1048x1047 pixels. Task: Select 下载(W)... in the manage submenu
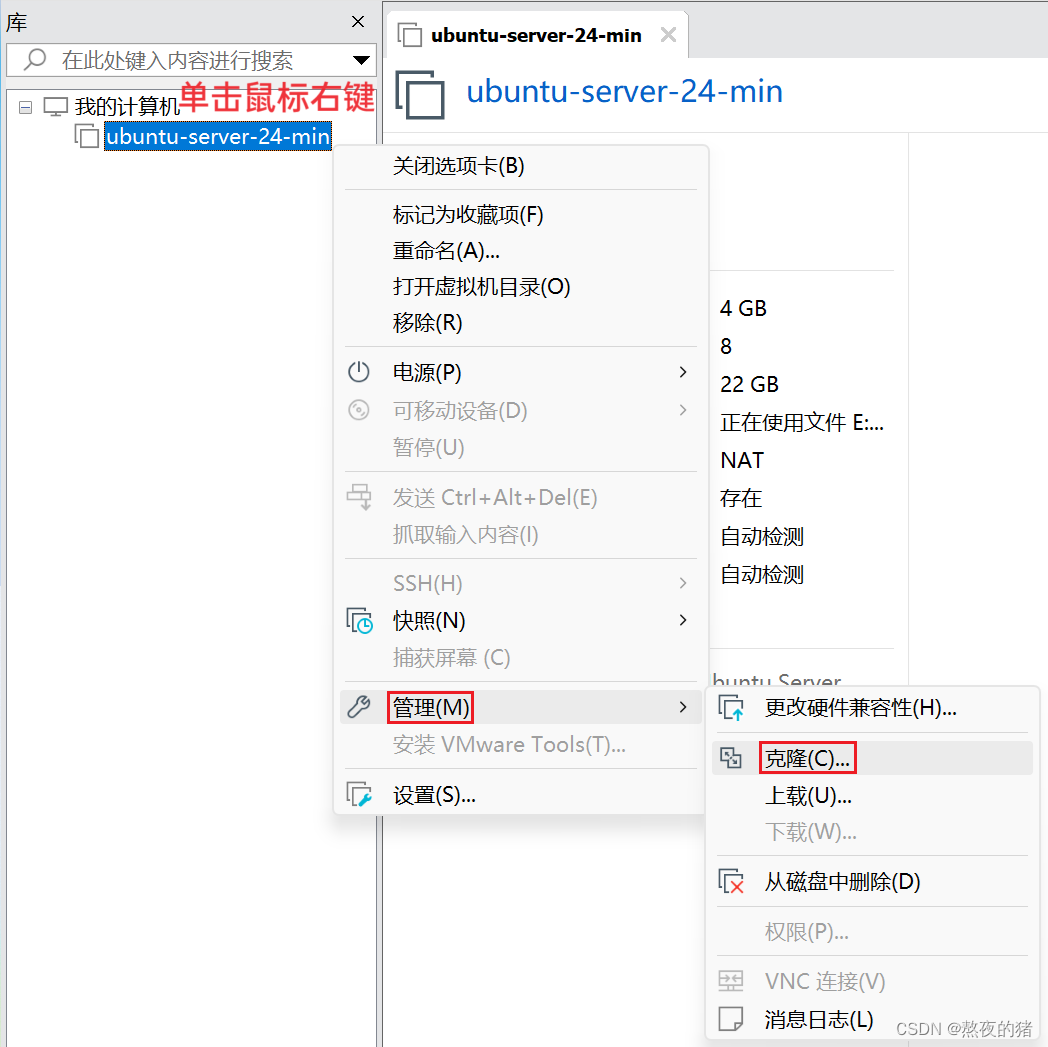[x=872, y=832]
